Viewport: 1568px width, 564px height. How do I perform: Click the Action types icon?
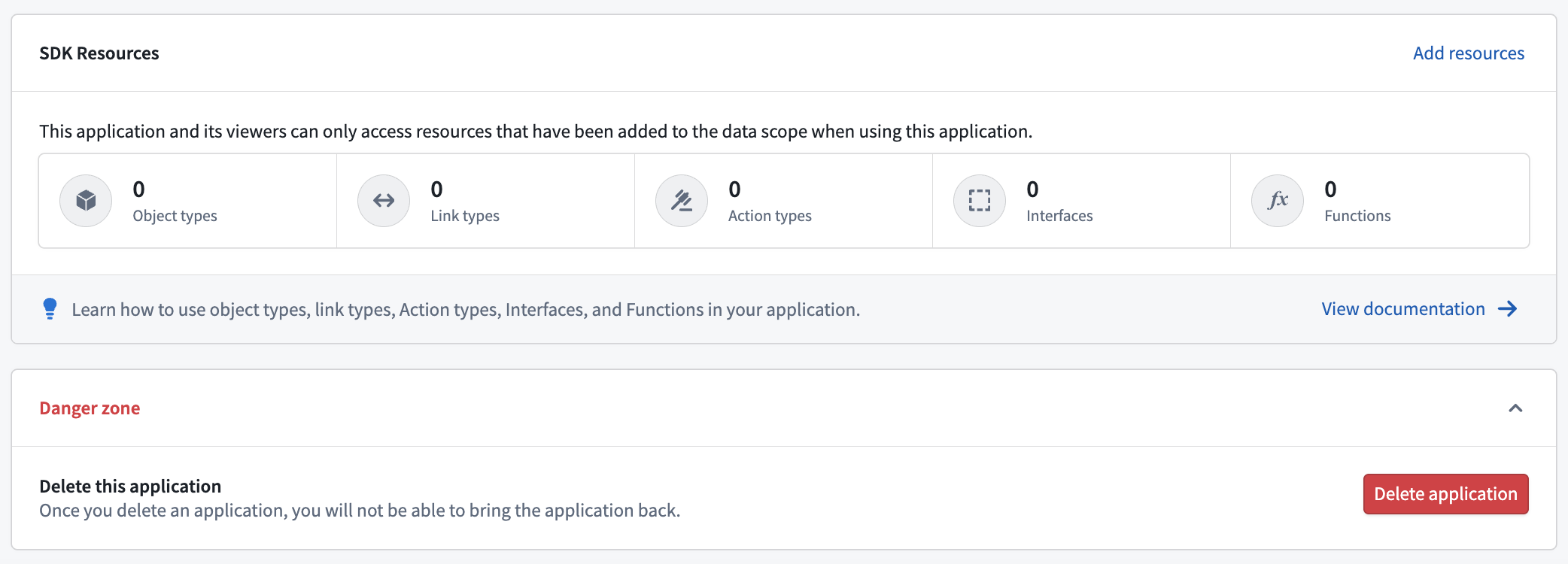682,201
